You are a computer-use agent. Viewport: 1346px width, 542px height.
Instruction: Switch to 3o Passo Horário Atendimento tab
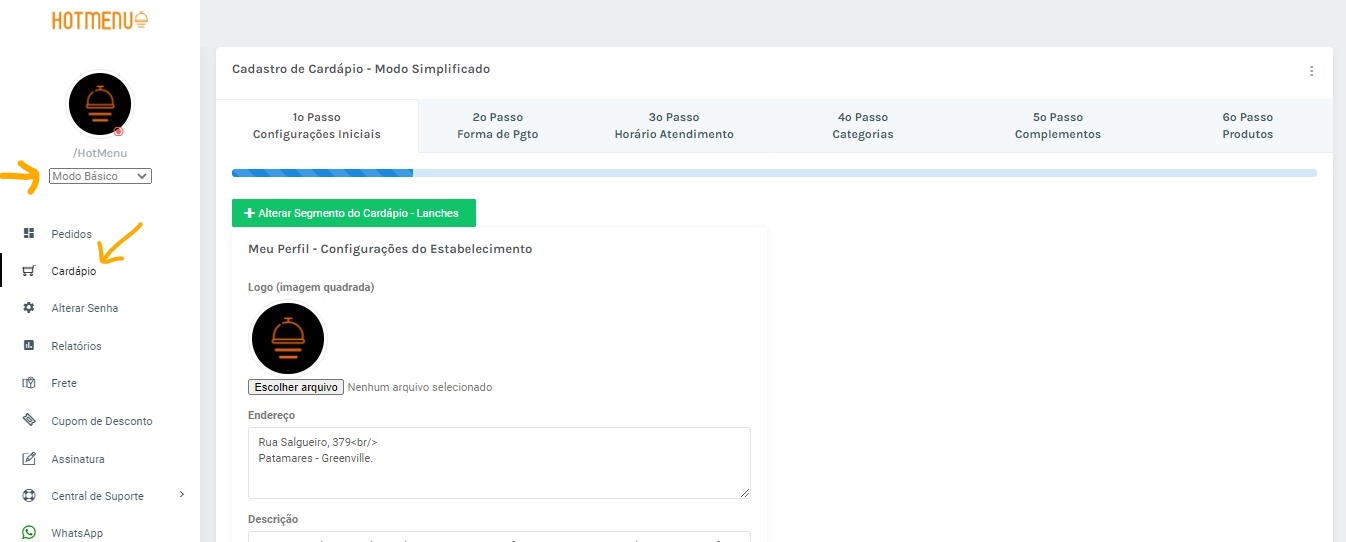pos(674,126)
